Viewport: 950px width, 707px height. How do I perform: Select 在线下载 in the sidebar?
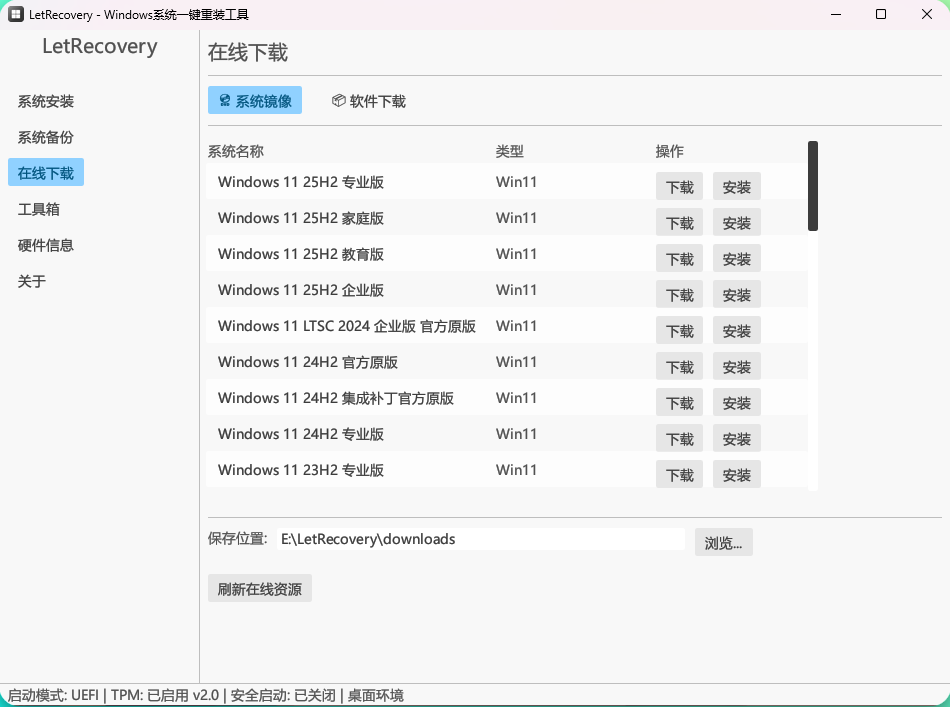(45, 173)
